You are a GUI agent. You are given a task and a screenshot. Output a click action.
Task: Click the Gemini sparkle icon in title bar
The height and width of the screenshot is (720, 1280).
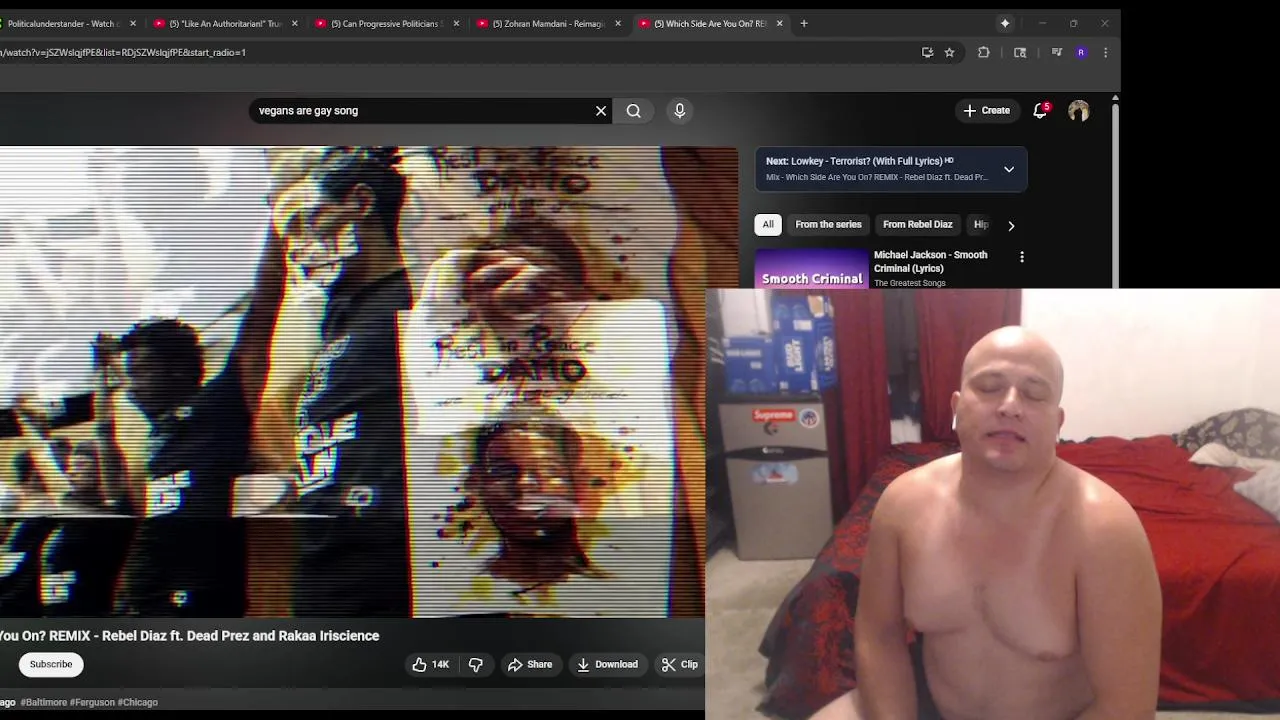1005,23
